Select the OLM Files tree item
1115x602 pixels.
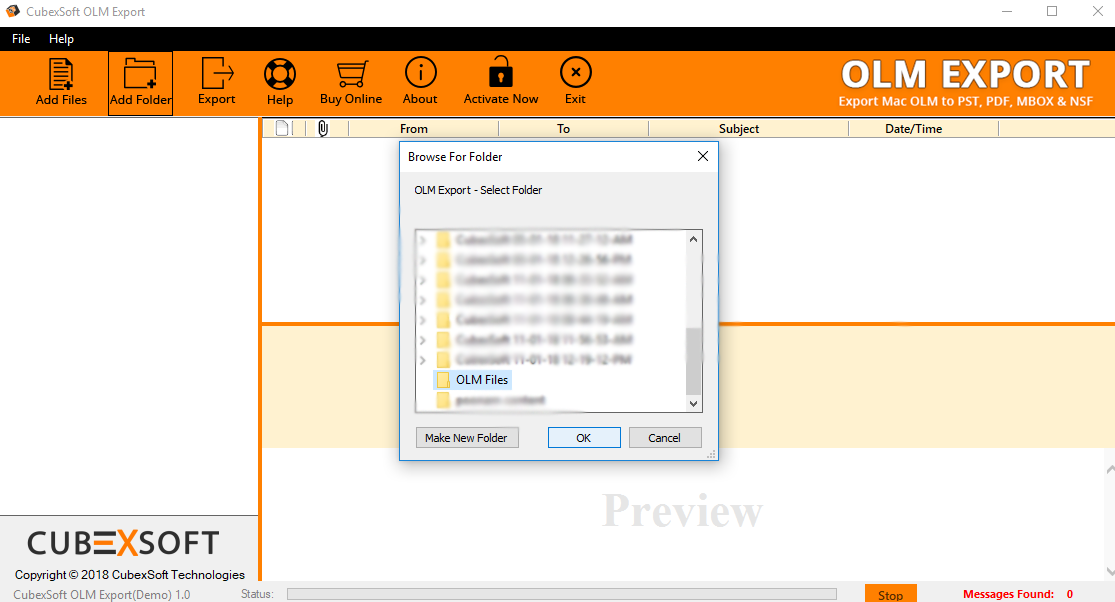(472, 380)
